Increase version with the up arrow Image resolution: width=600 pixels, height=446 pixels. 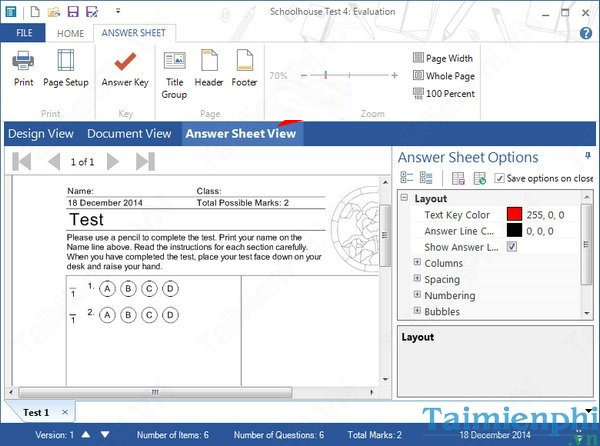click(86, 435)
